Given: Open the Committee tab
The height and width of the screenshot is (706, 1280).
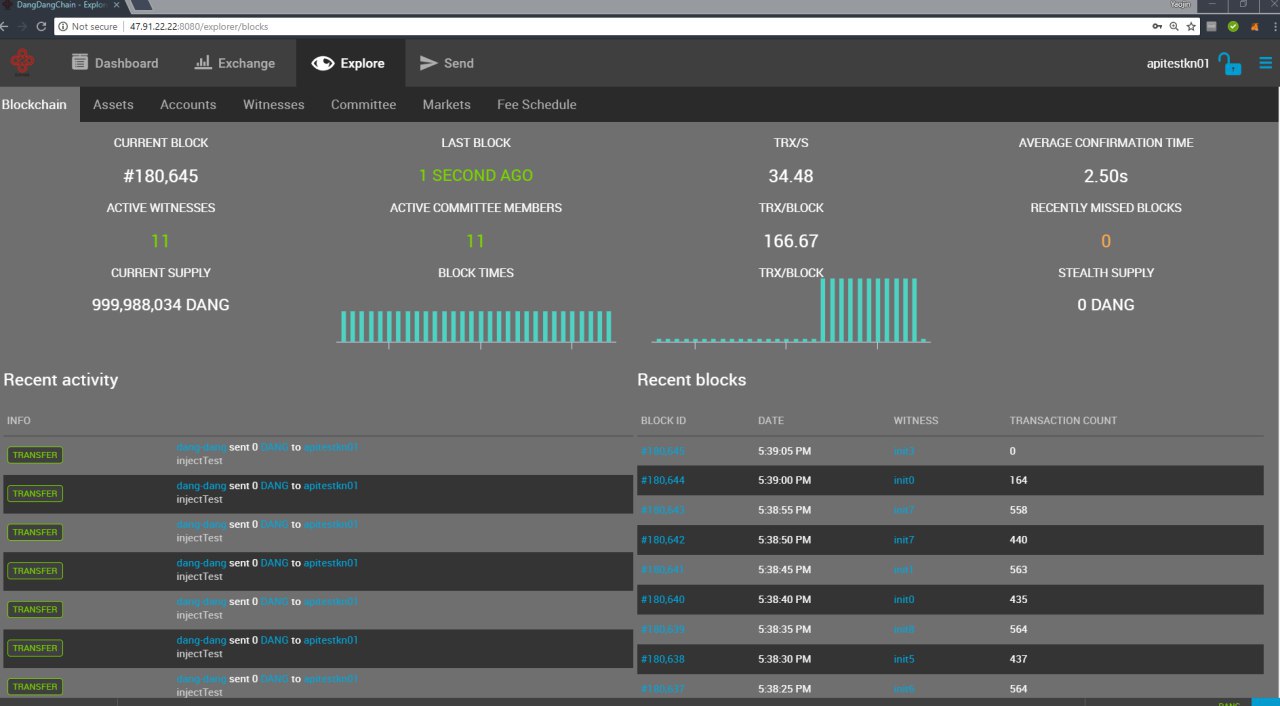Looking at the screenshot, I should click(x=363, y=105).
